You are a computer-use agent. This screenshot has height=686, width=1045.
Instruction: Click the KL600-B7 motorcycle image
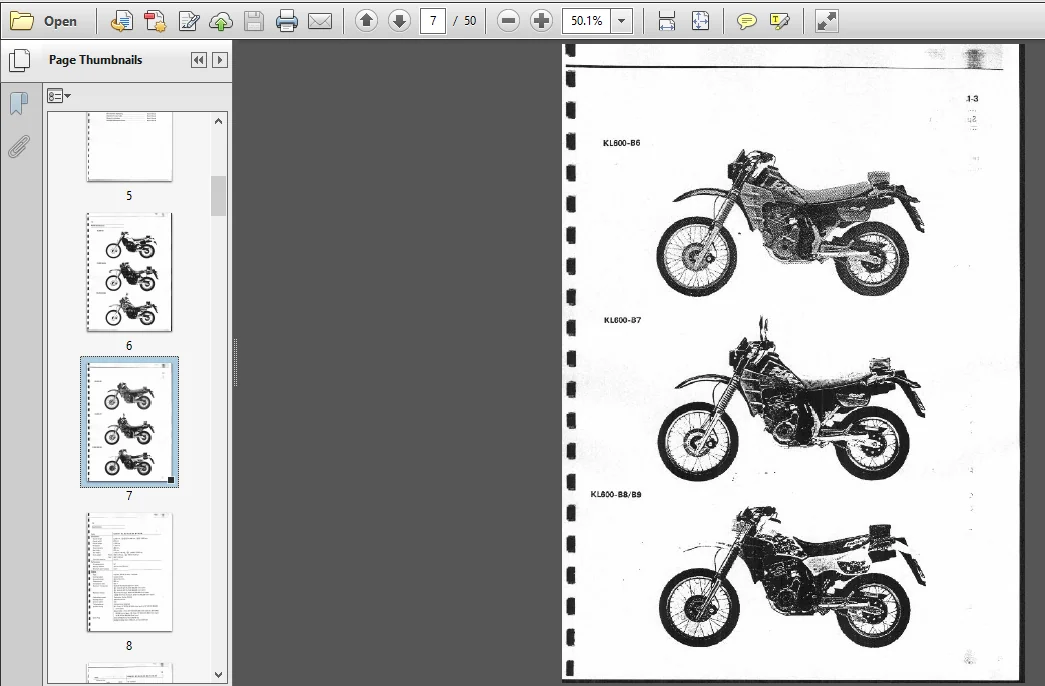791,400
